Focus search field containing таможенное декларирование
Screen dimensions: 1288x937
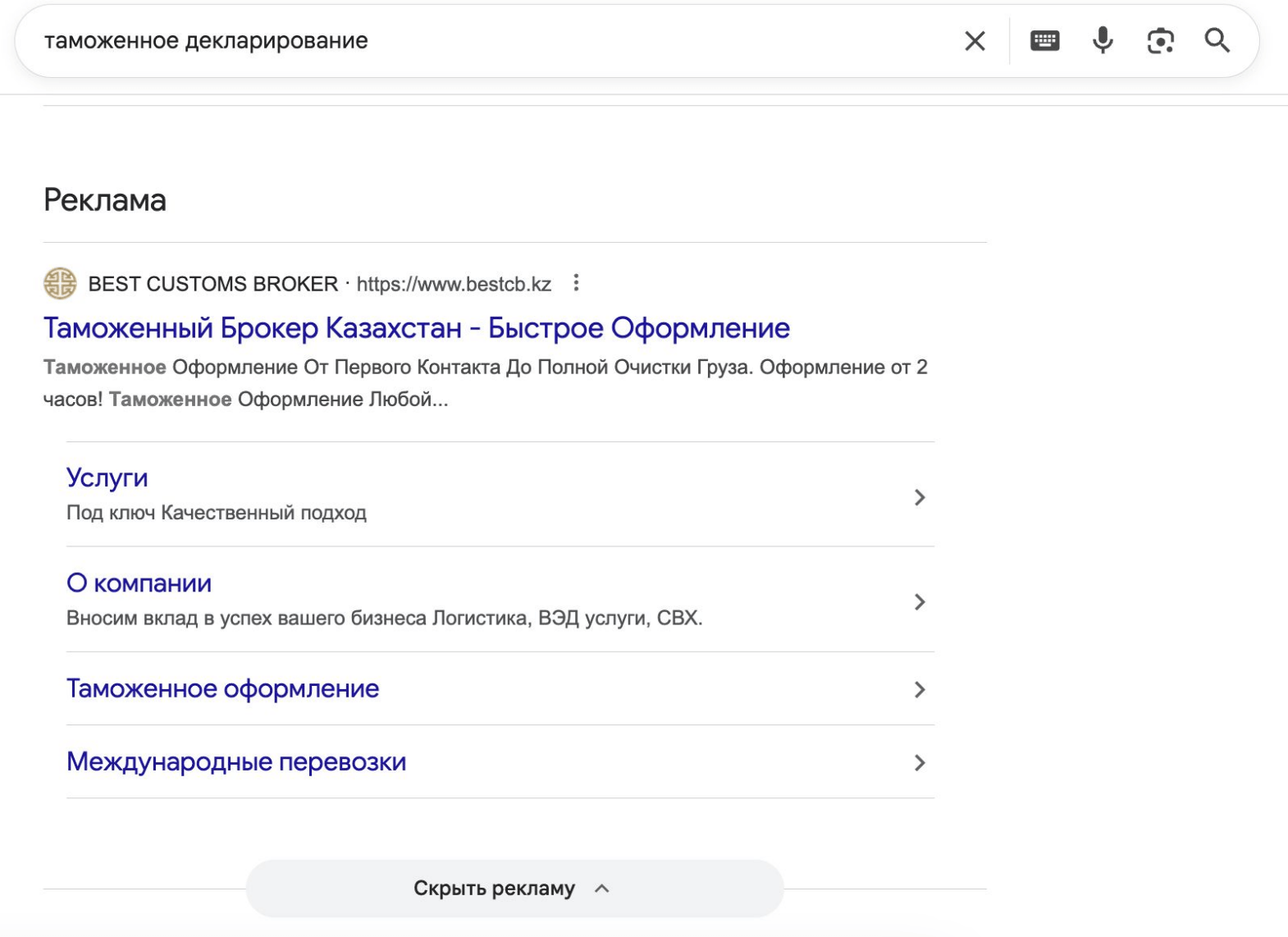click(x=492, y=41)
